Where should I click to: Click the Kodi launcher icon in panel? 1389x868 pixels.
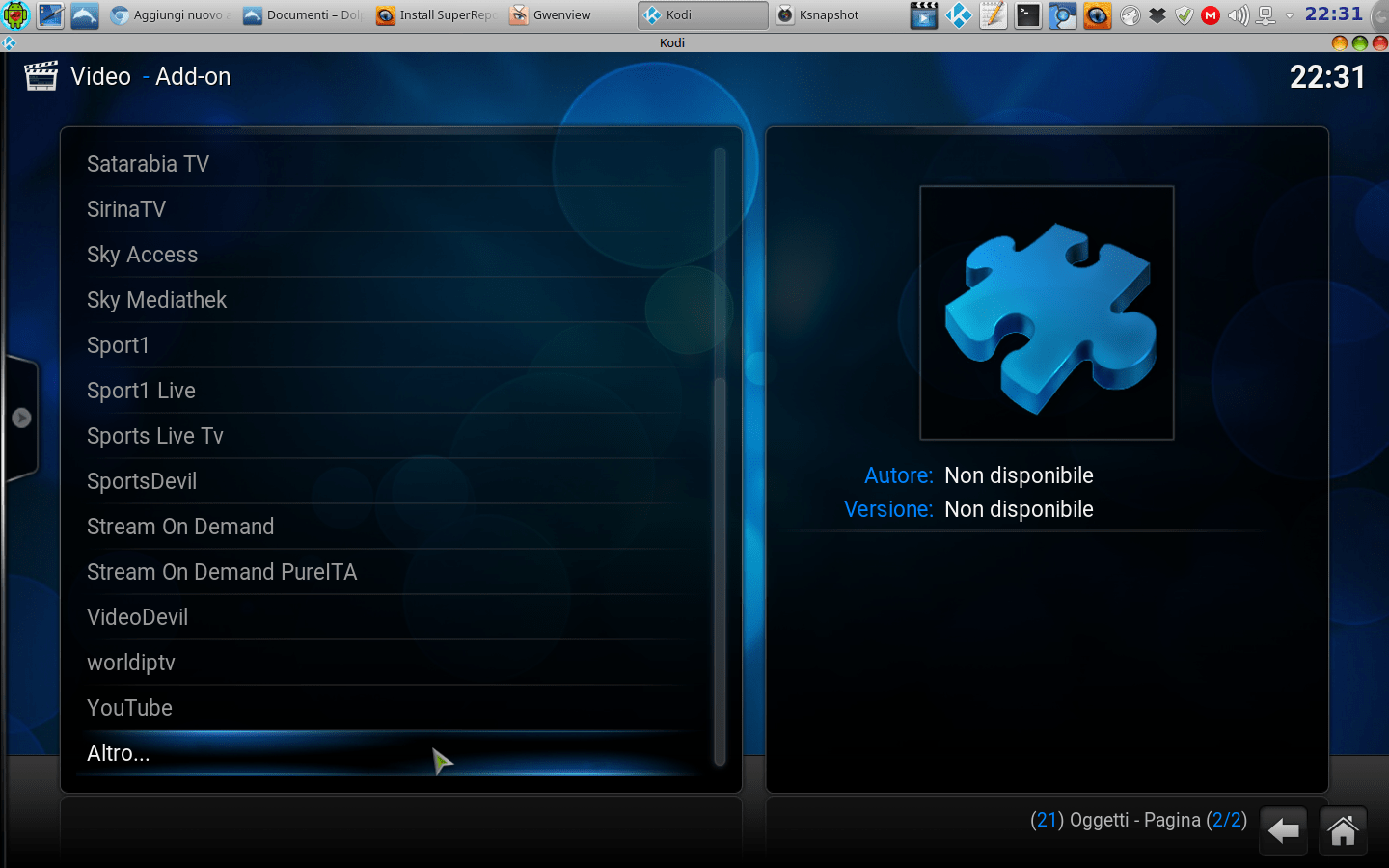tap(959, 15)
